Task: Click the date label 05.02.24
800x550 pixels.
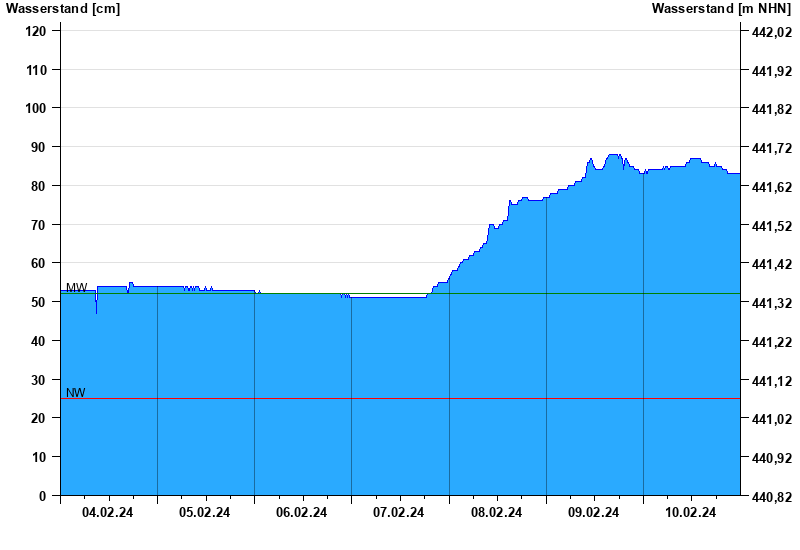Action: pos(205,512)
